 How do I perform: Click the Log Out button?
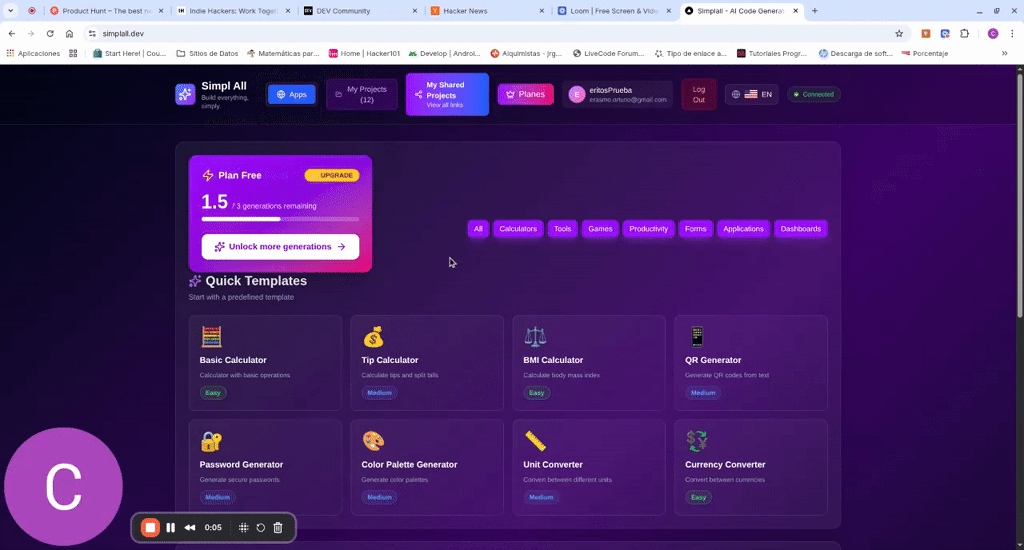click(699, 94)
